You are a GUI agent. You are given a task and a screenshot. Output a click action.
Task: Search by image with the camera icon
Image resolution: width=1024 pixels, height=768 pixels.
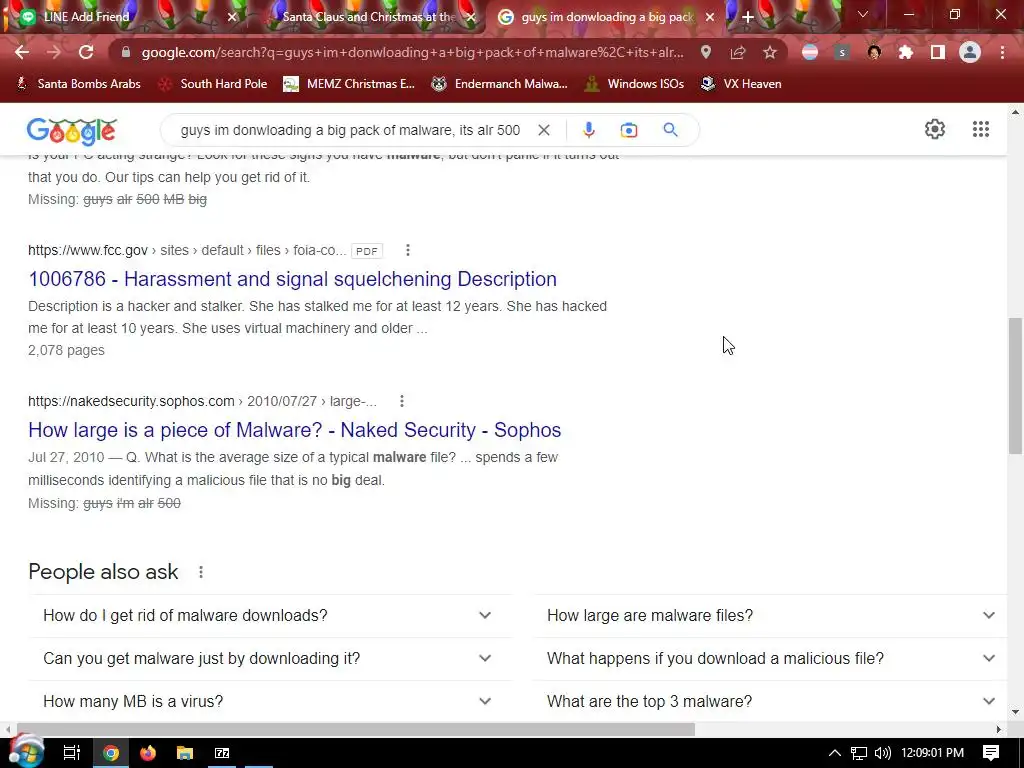[x=629, y=130]
